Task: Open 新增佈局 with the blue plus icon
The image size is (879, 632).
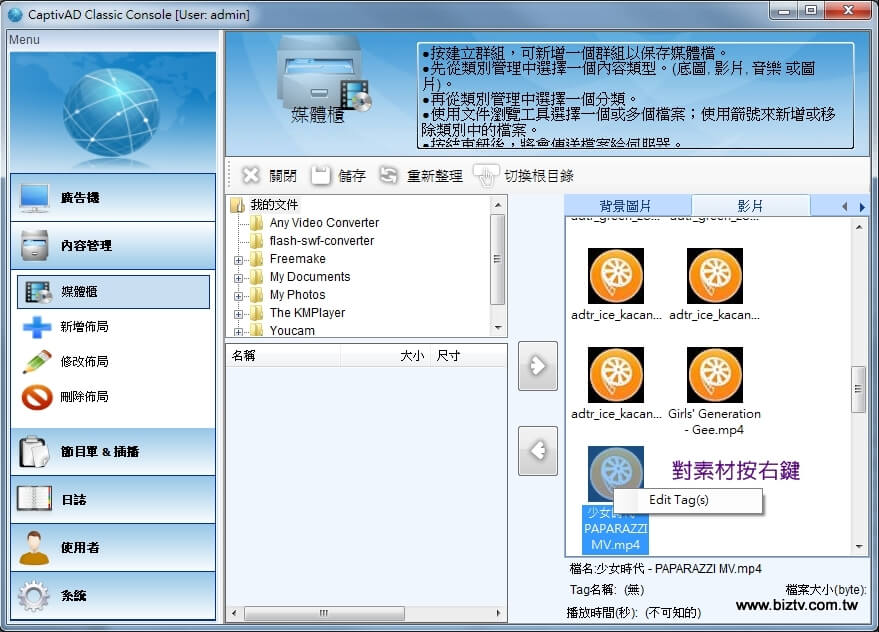Action: pos(37,327)
